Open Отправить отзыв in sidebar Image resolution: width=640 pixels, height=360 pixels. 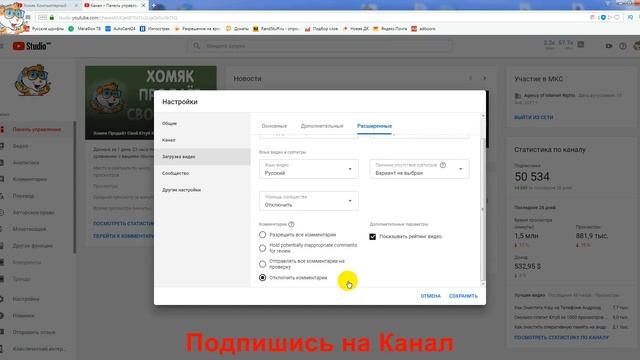point(34,332)
